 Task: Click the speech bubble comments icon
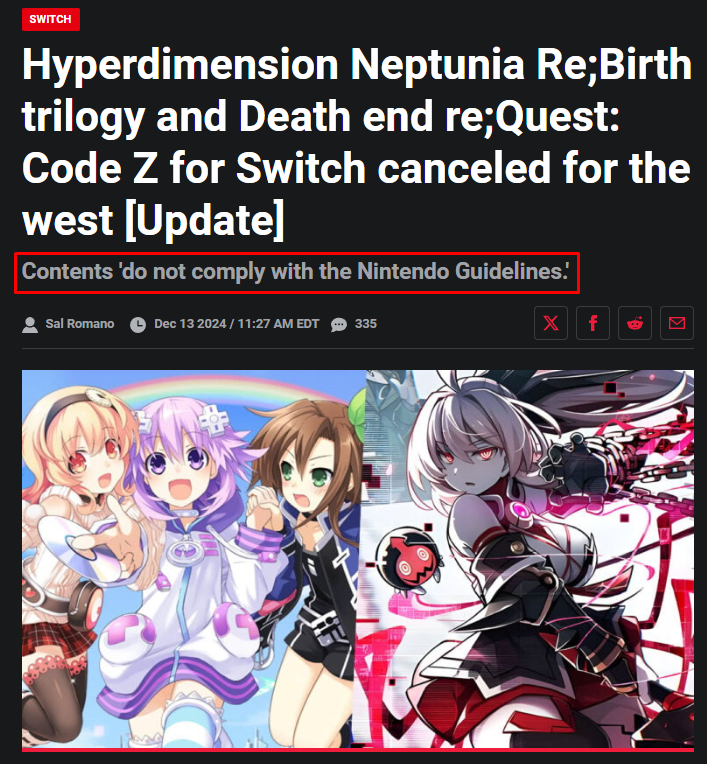[x=339, y=325]
